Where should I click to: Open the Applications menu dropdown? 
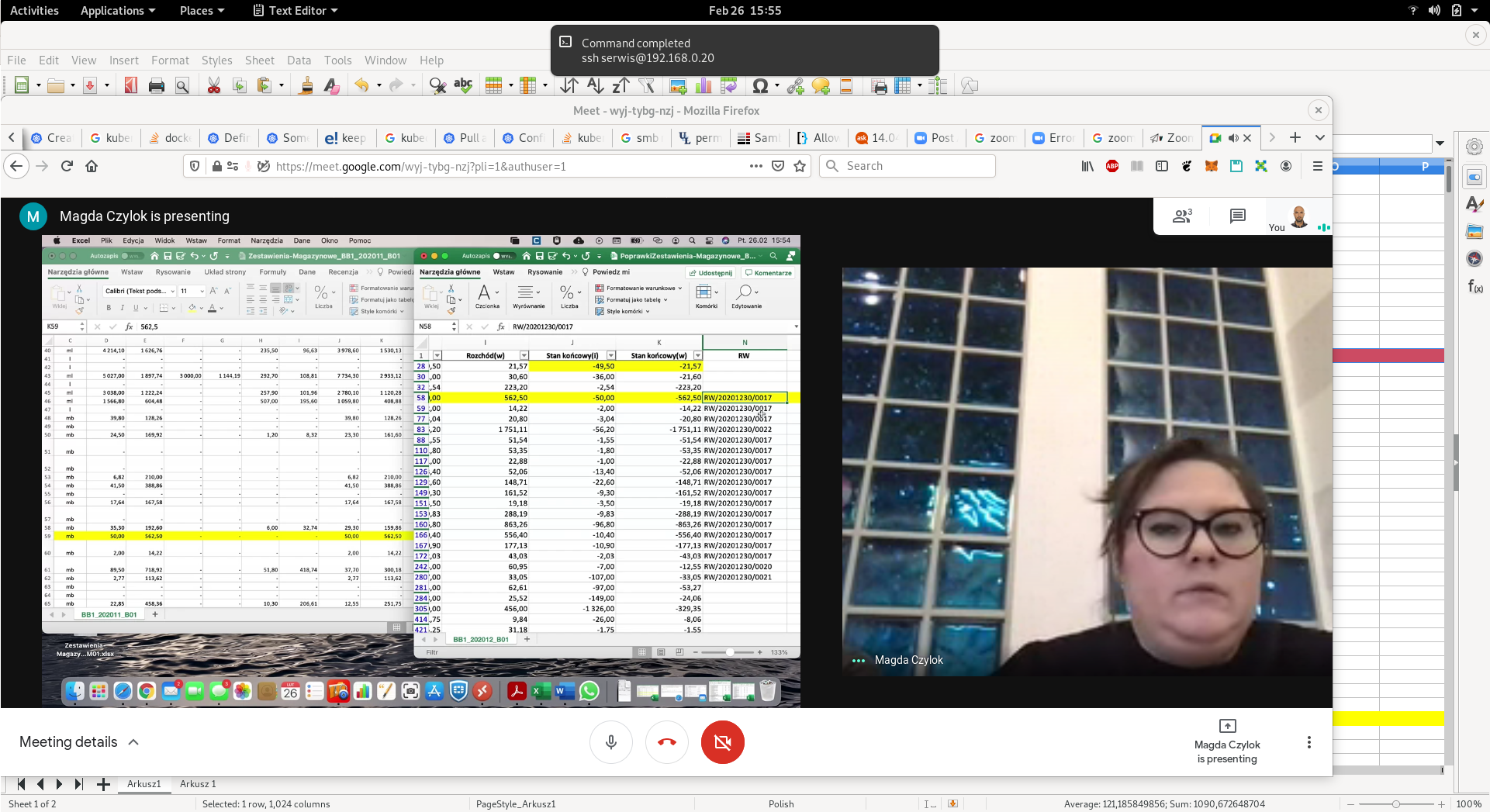[118, 11]
